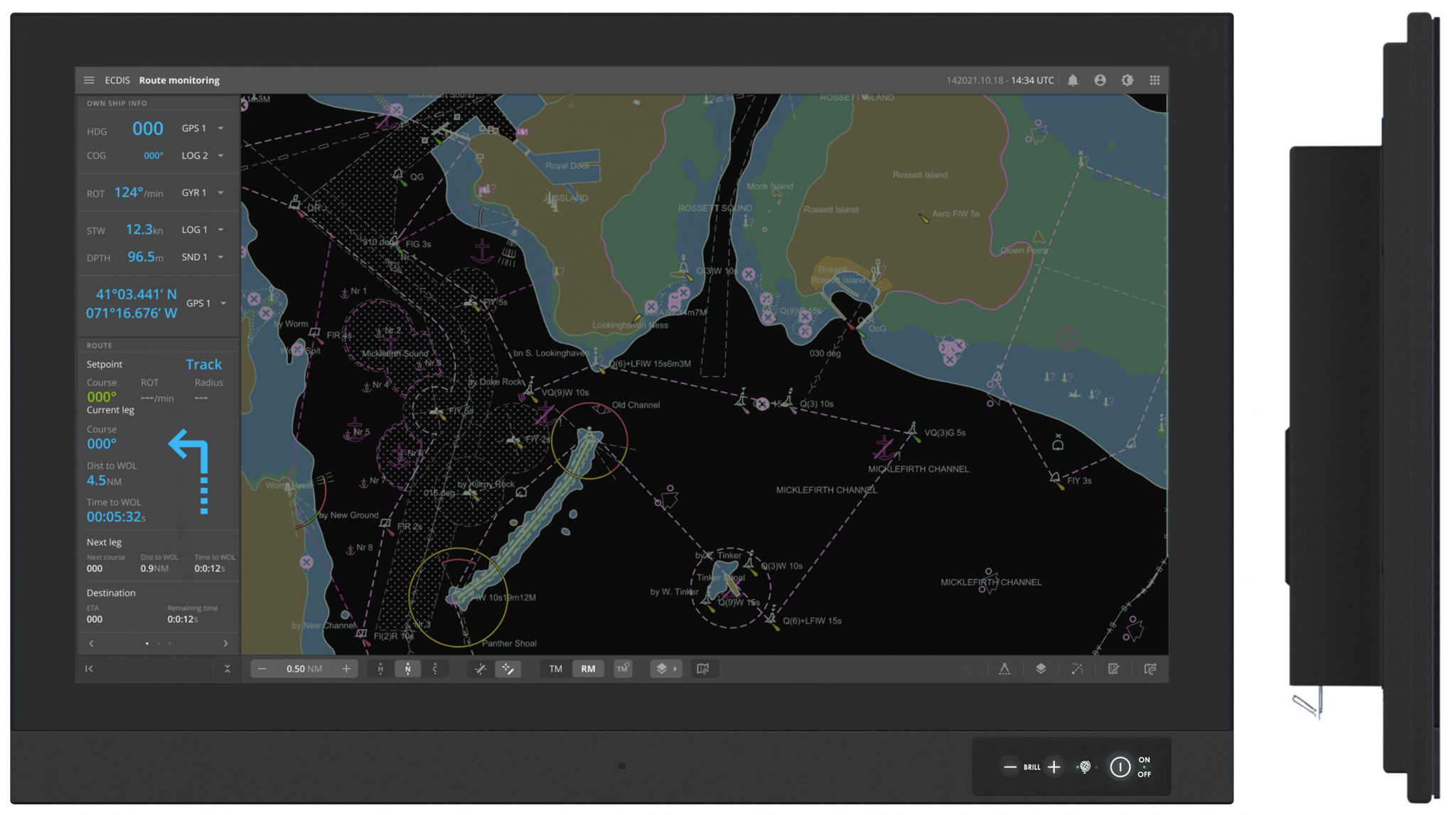
Task: Go to next info panel page arrow
Action: coord(225,644)
